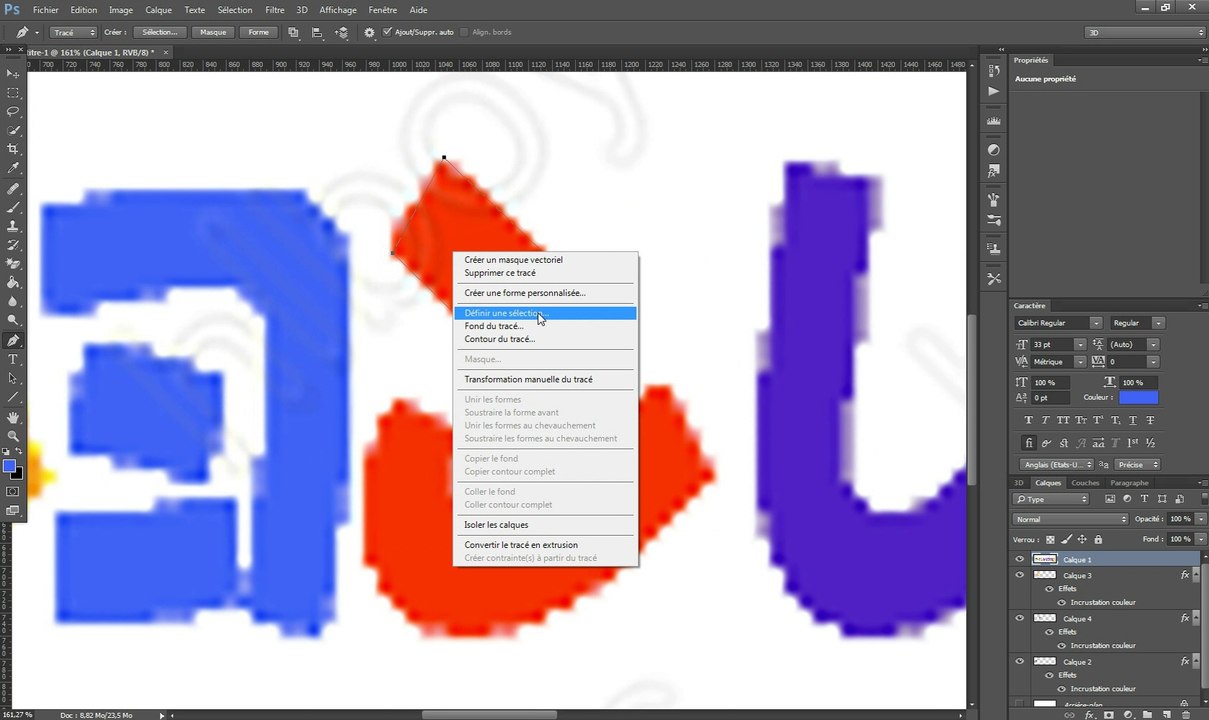The image size is (1209, 720).
Task: Click the blue foreground color swatch
Action: tap(9, 466)
